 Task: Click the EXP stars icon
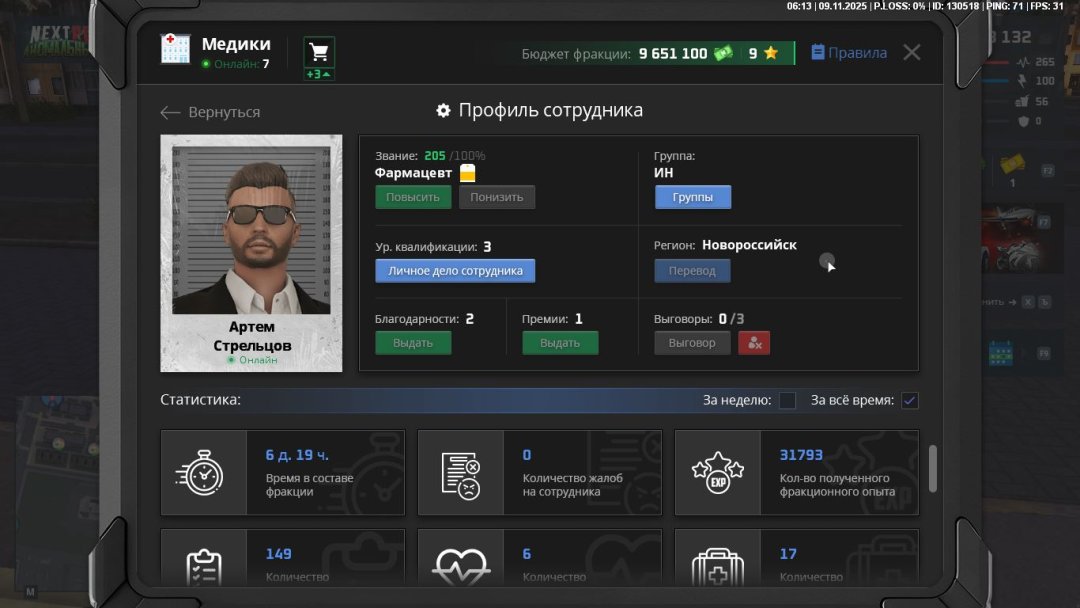718,472
